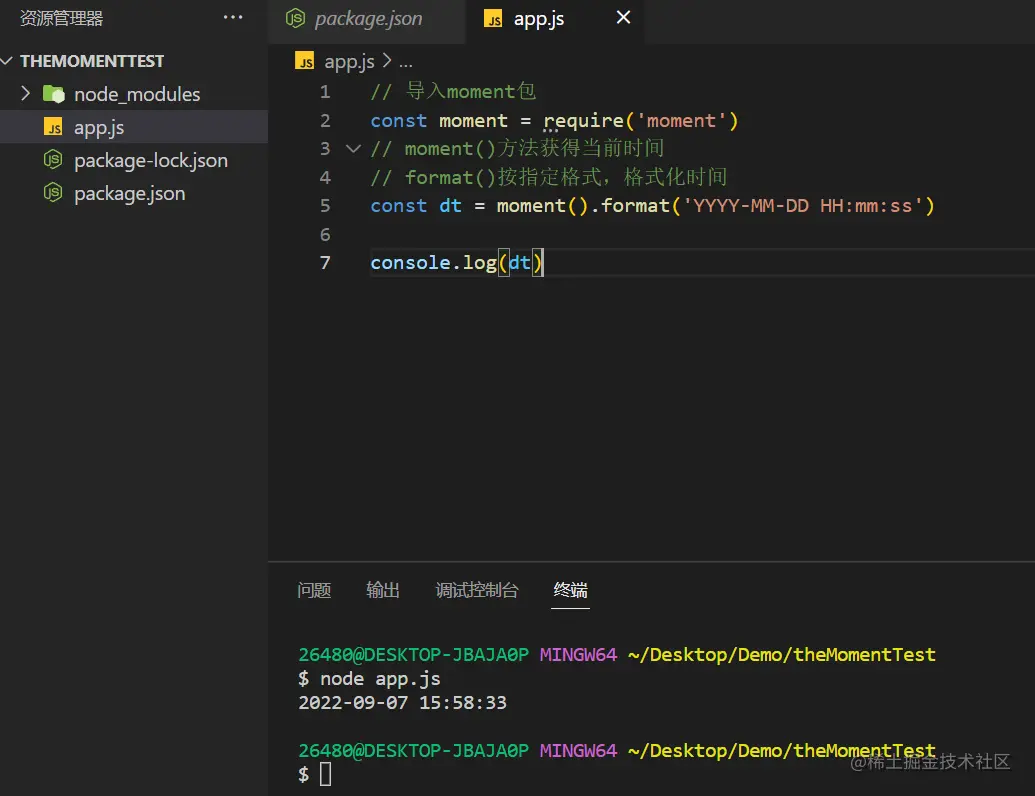Viewport: 1035px width, 796px height.
Task: Select the 终端 (Terminal) panel tab
Action: pyautogui.click(x=570, y=590)
